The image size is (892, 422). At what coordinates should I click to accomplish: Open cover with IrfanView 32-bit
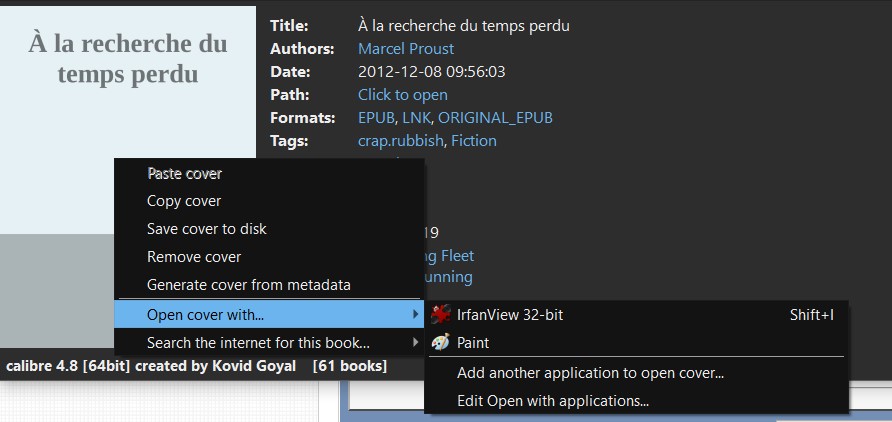pos(510,315)
